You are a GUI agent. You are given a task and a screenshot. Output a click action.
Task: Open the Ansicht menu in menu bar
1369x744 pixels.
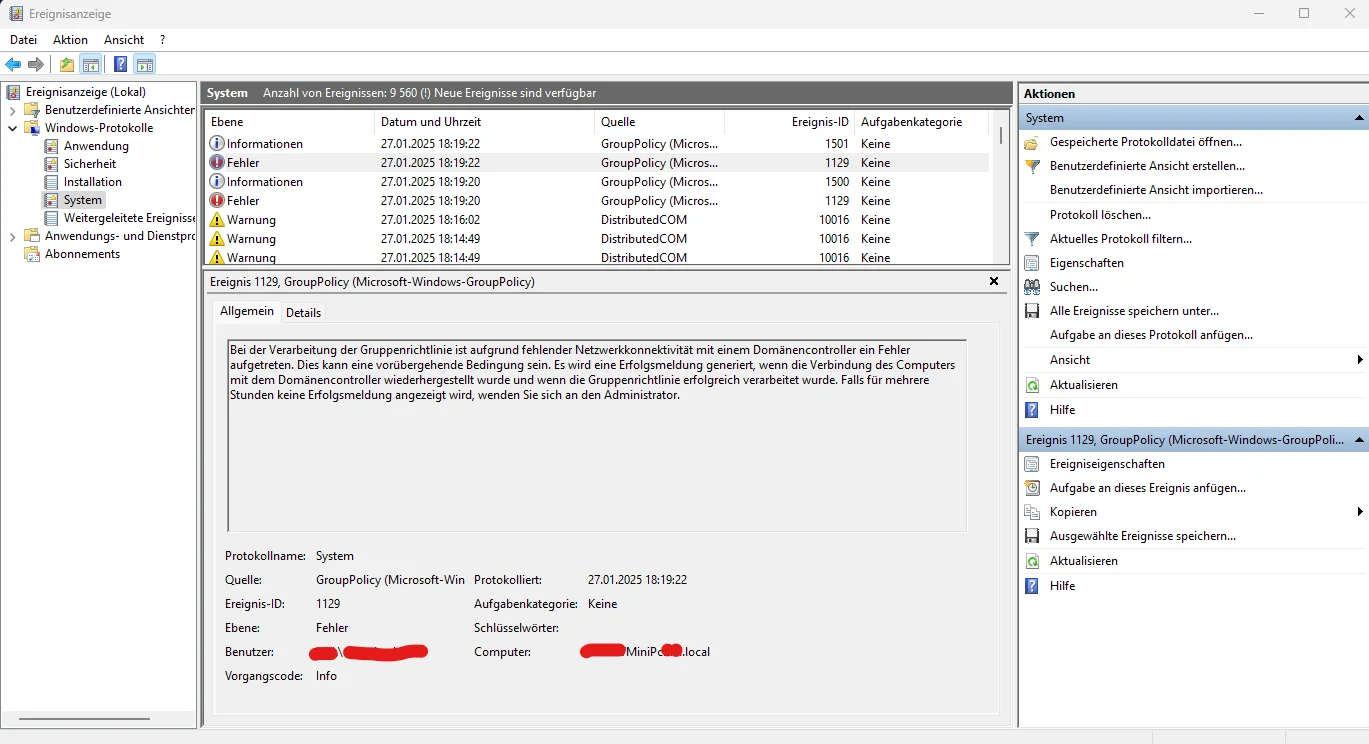tap(124, 40)
